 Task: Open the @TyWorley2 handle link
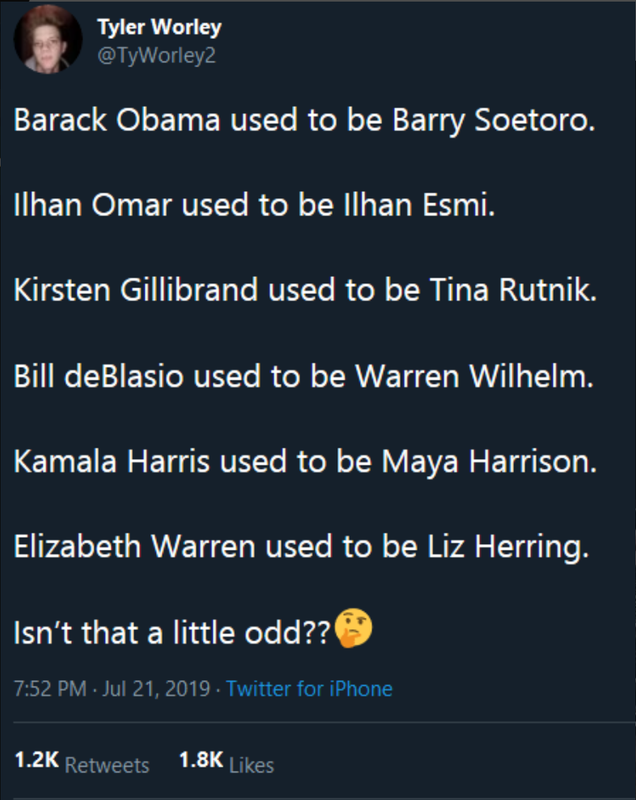pyautogui.click(x=157, y=55)
